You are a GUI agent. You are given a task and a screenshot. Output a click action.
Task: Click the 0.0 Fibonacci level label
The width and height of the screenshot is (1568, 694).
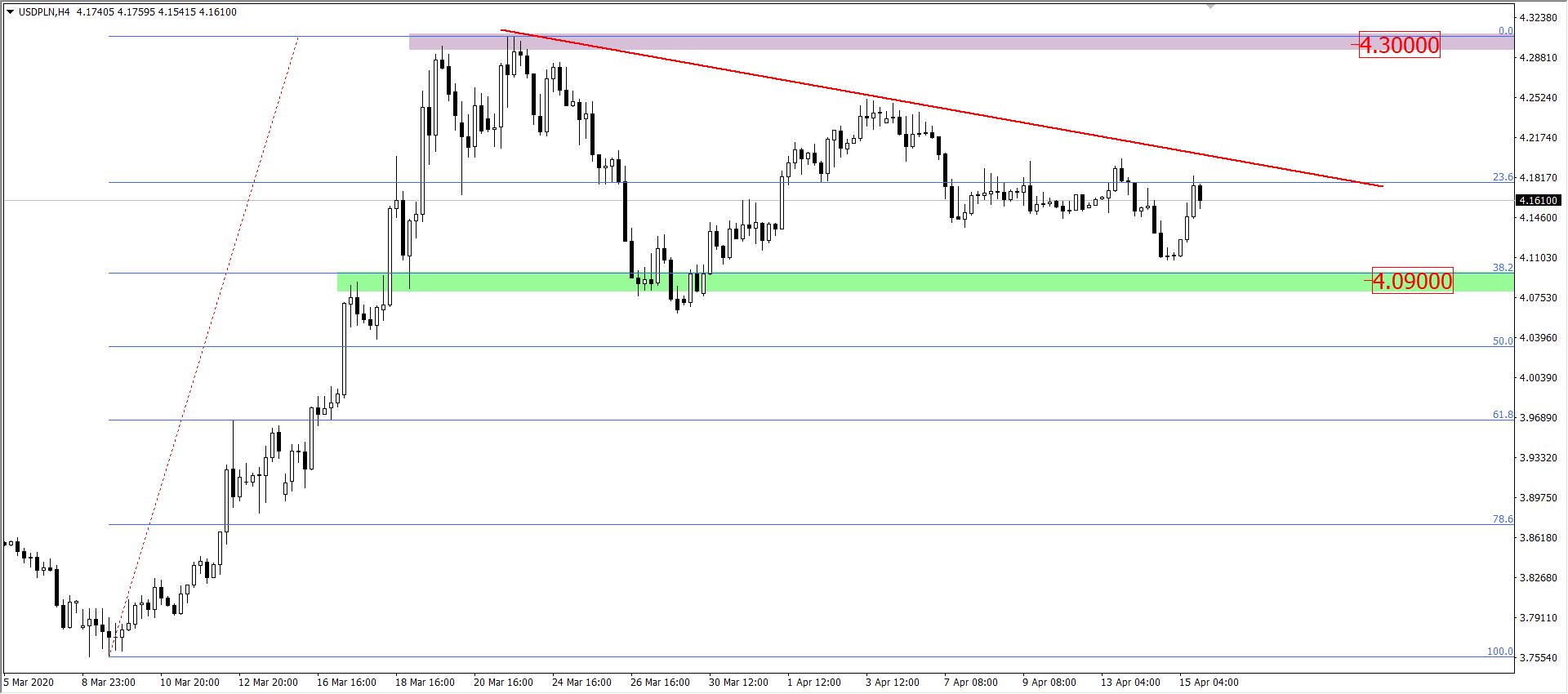pos(1504,30)
